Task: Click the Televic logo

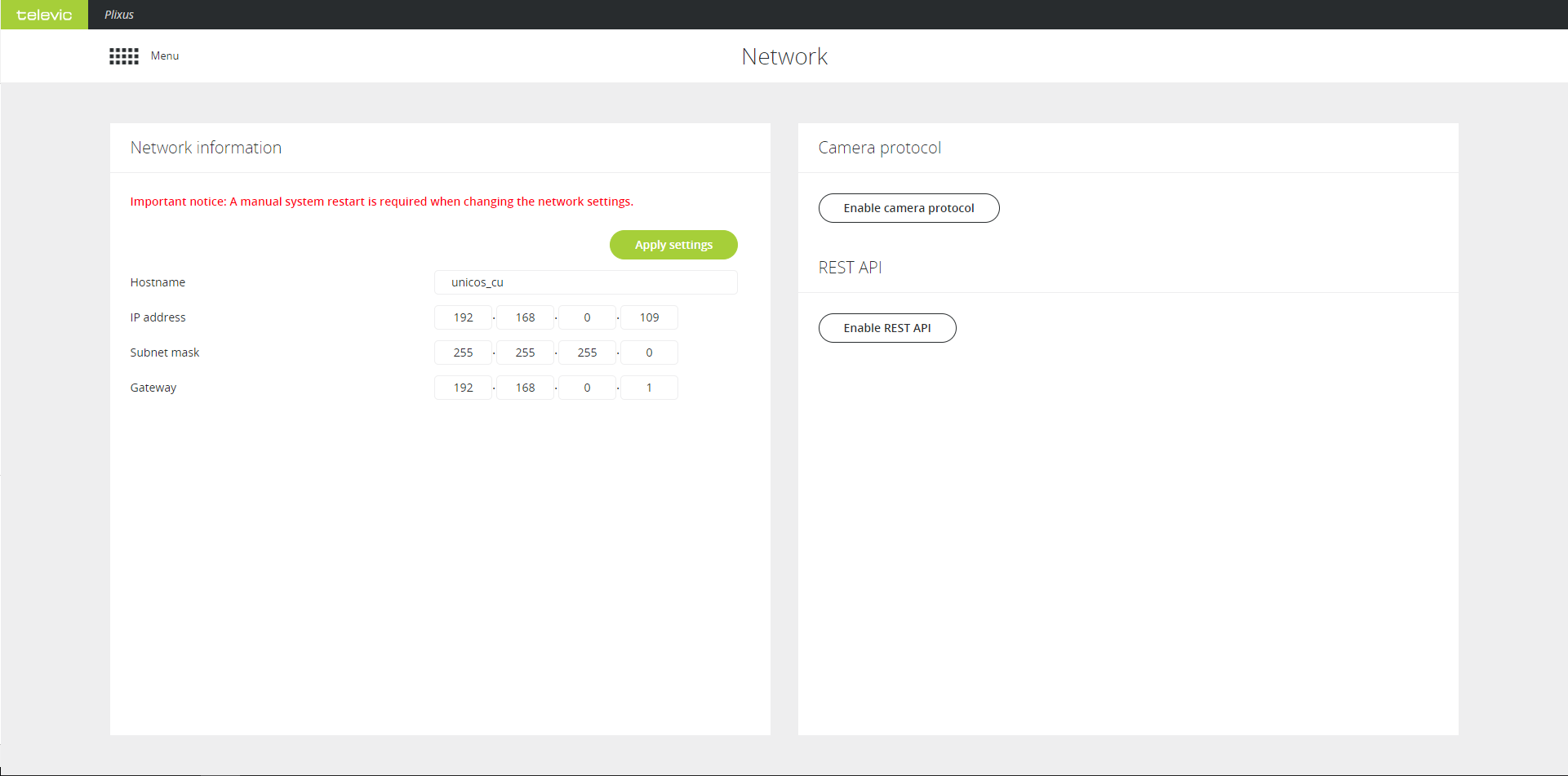Action: tap(44, 15)
